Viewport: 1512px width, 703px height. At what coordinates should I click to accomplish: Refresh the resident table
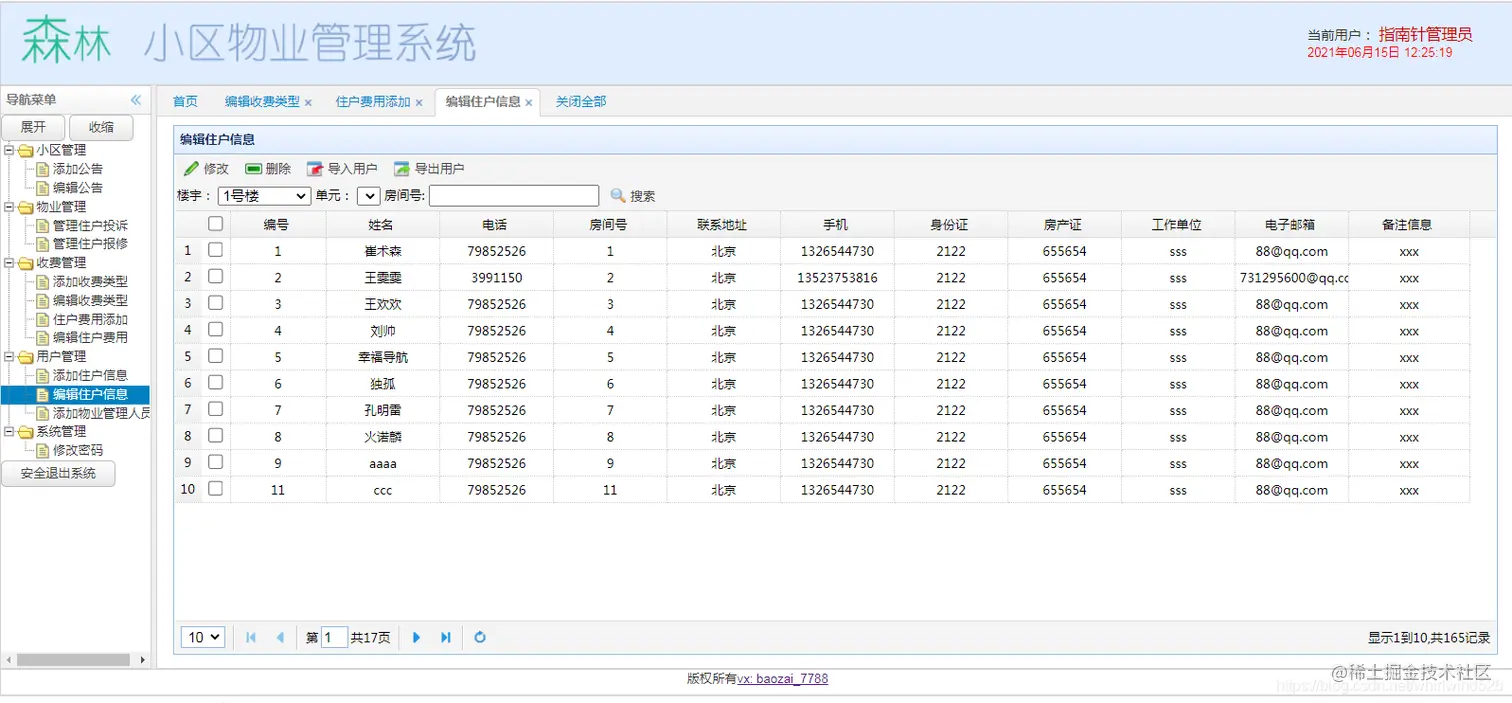(x=480, y=637)
